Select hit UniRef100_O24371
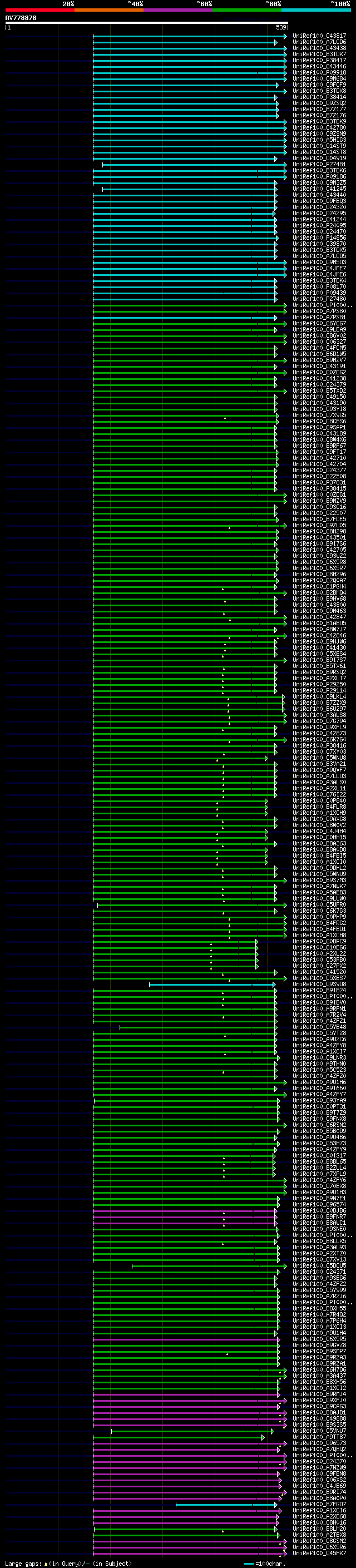Viewport: 356px width, 1568px height. (319, 1272)
